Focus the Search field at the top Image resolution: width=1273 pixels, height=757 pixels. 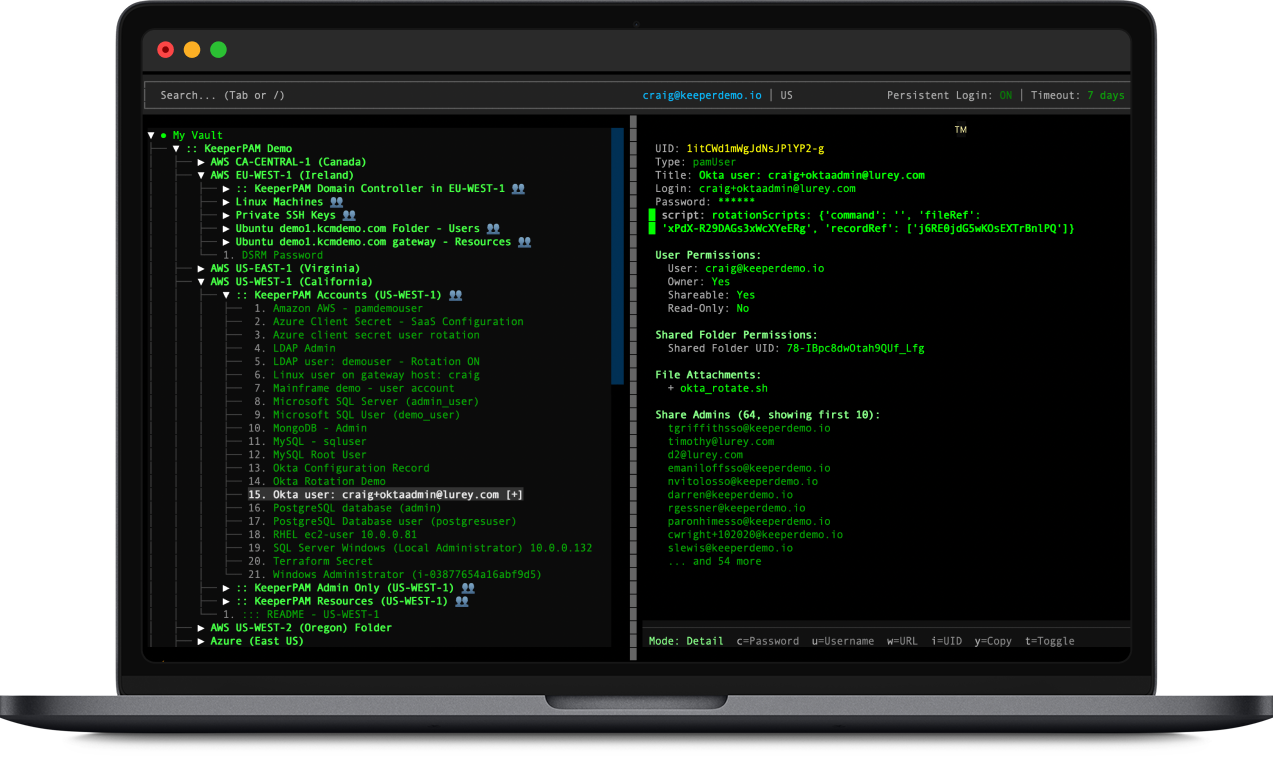pyautogui.click(x=222, y=96)
